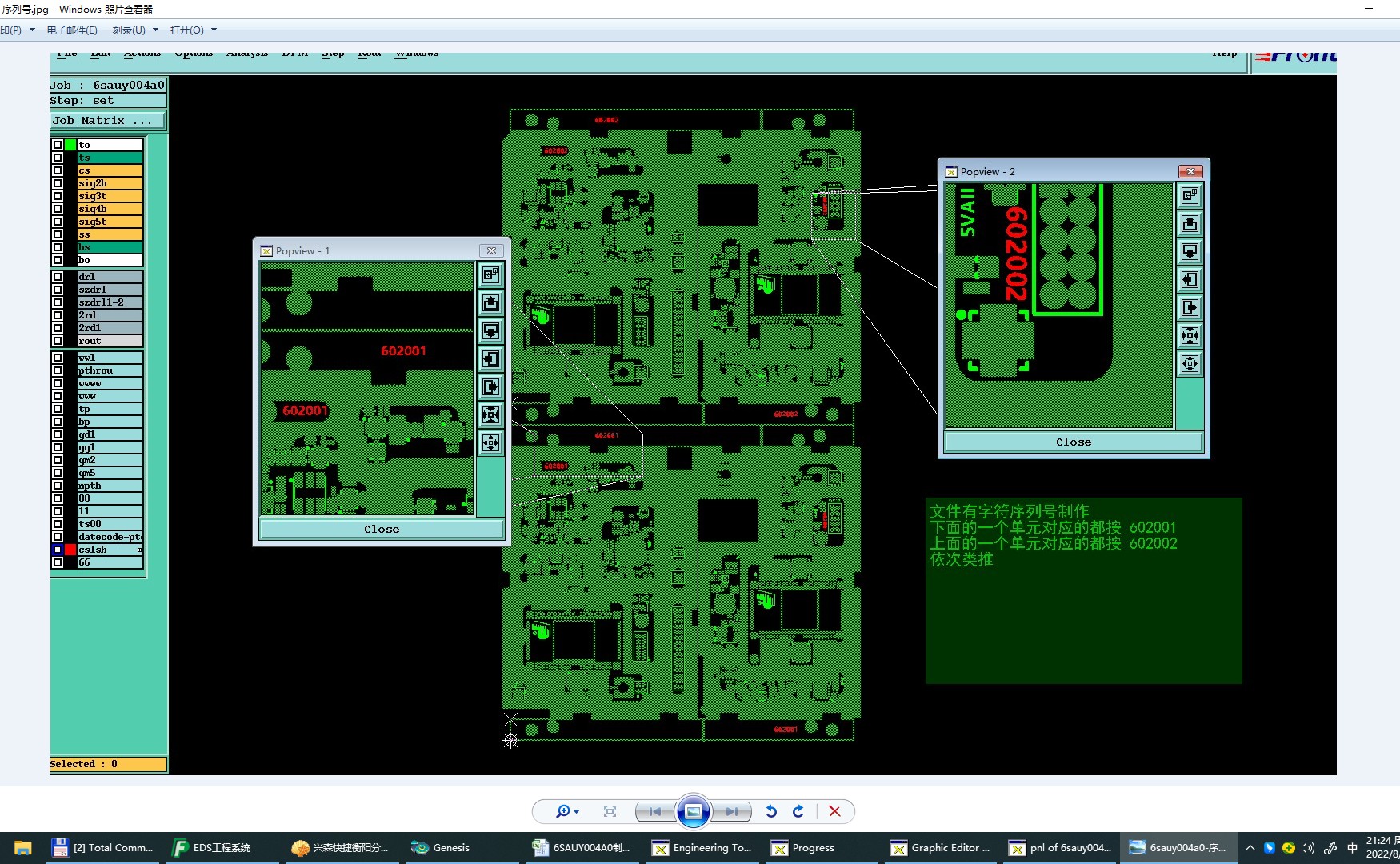
Task: Toggle checkbox for layer 'cslsh'
Action: (58, 550)
